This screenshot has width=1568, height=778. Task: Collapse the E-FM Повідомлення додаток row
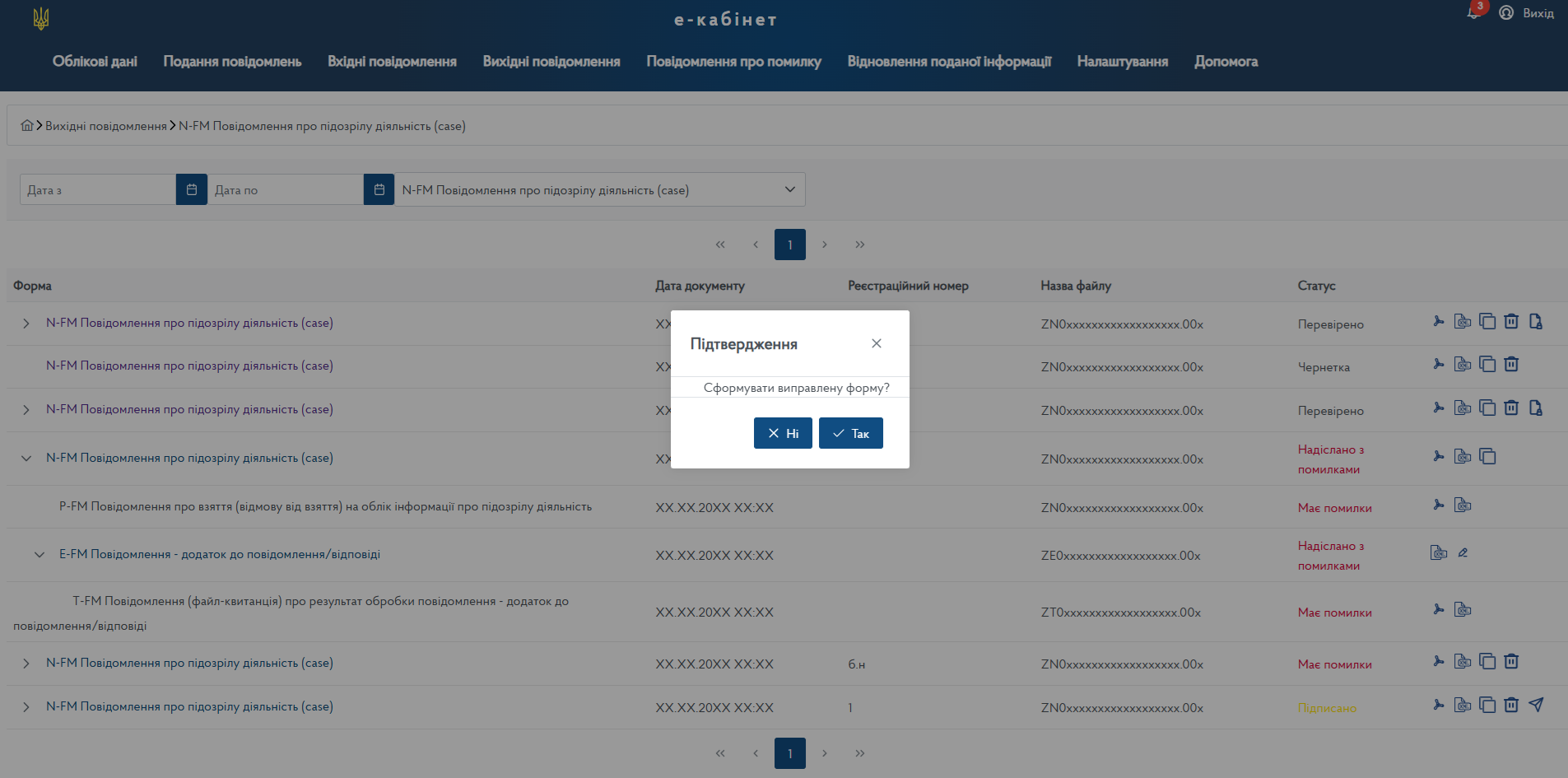(40, 555)
